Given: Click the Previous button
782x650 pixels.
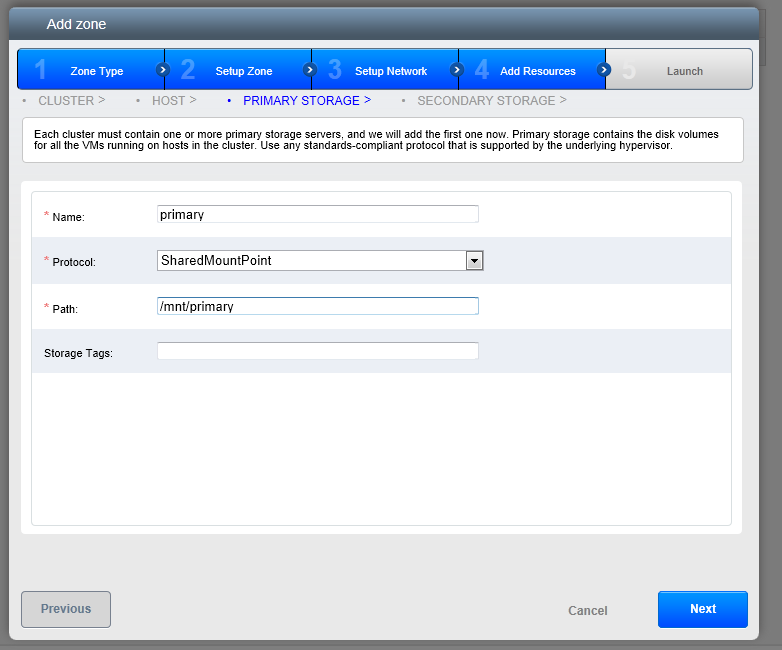Looking at the screenshot, I should 66,609.
